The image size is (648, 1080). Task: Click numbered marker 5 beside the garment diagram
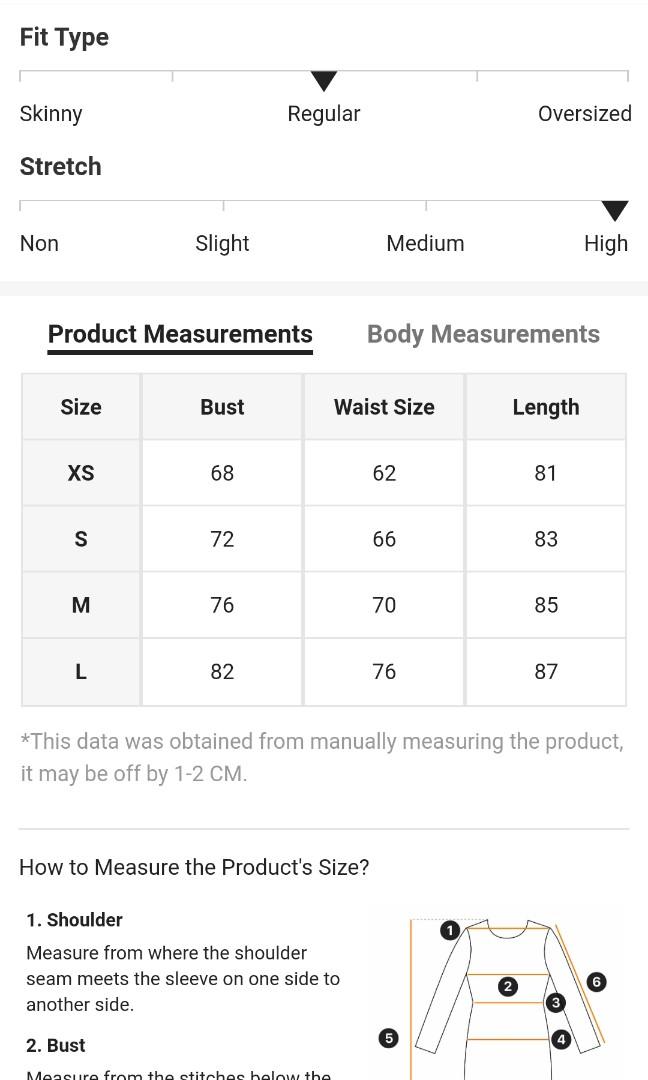(388, 1038)
